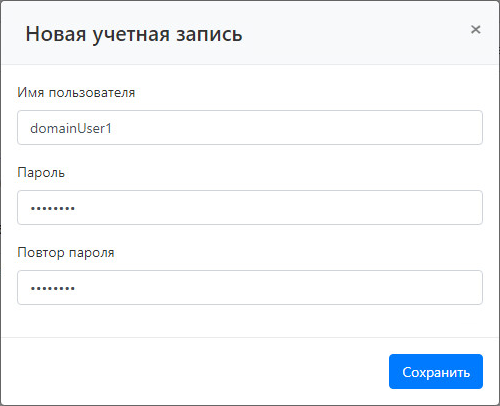Screen dimensions: 500x406
Task: Click blank area of Повтор пароля field after dots
Action: click(x=278, y=287)
